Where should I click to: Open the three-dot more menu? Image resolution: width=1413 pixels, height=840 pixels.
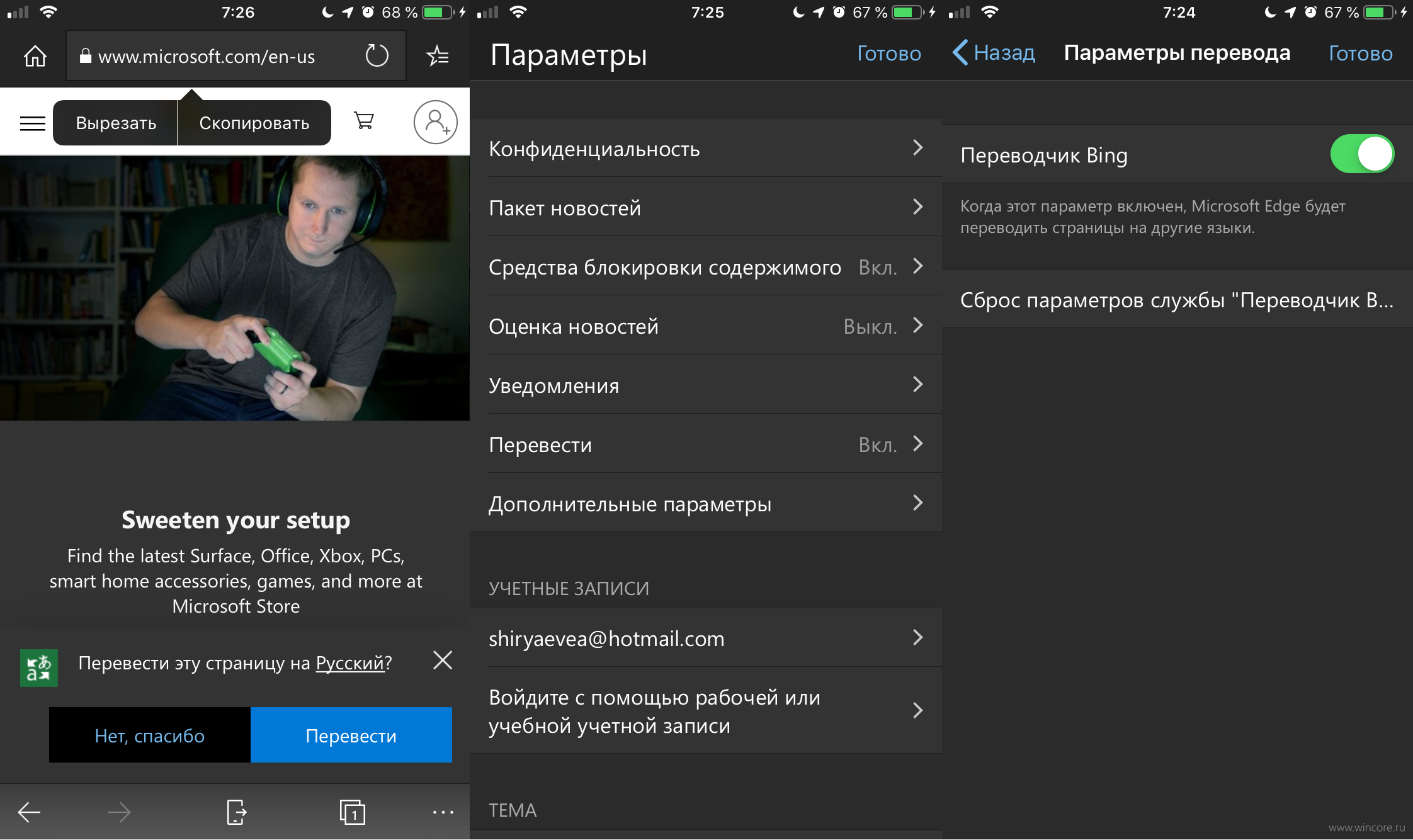pyautogui.click(x=443, y=812)
